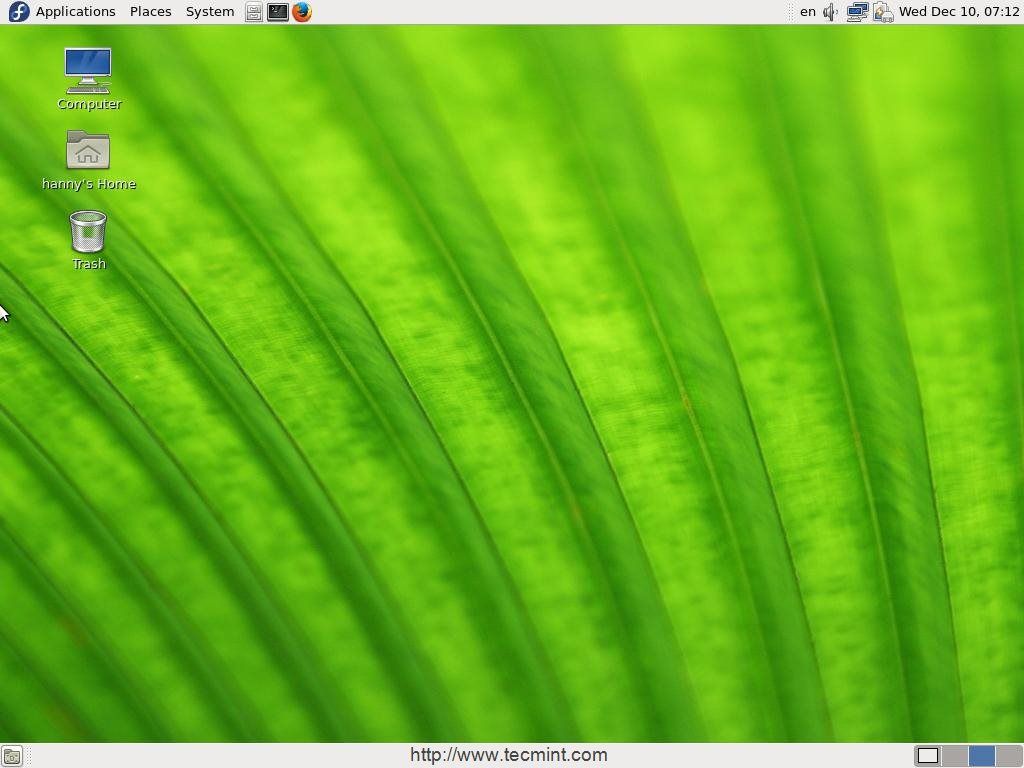
Task: Open the System menu
Action: coord(210,12)
